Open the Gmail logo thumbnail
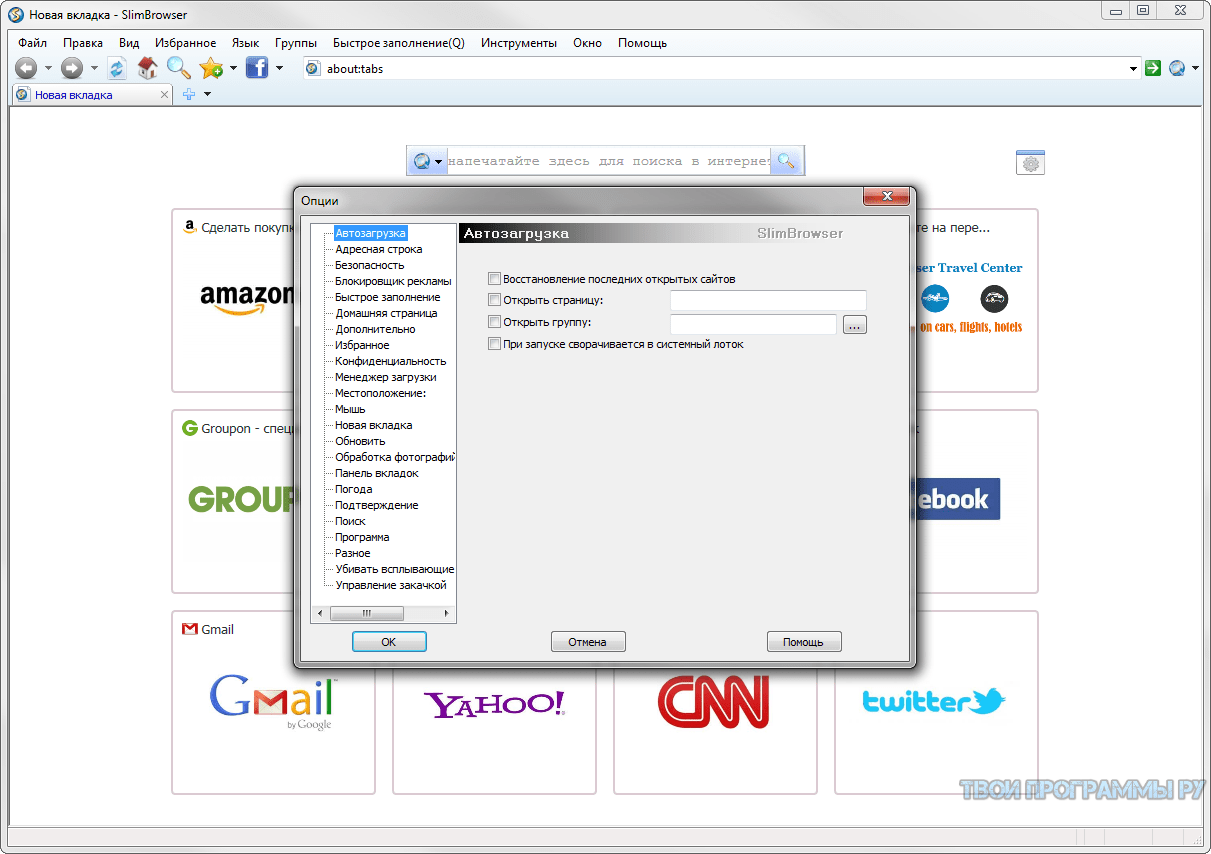This screenshot has height=854, width=1211. 272,703
